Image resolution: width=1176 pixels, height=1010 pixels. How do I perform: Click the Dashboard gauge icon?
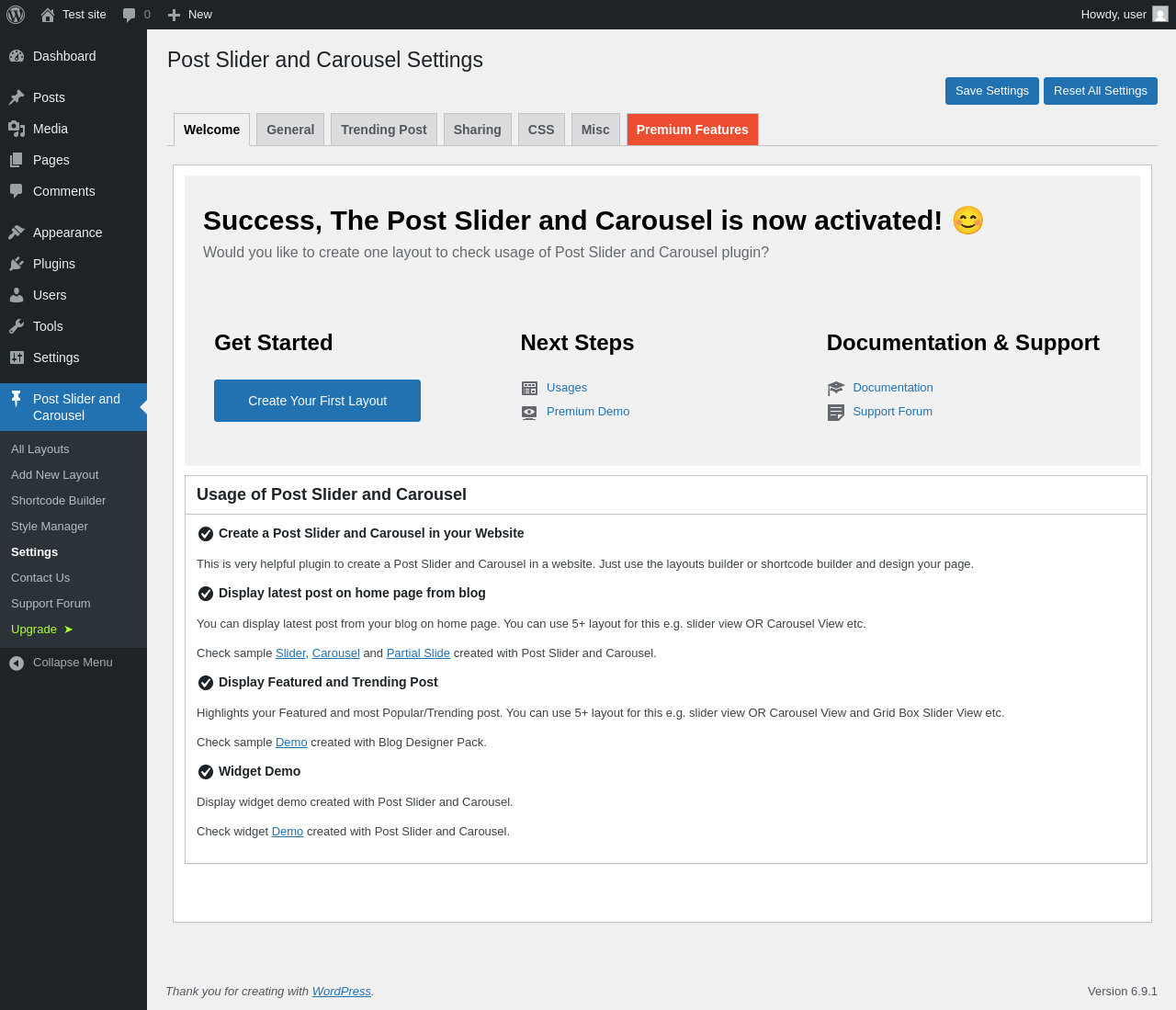click(17, 56)
